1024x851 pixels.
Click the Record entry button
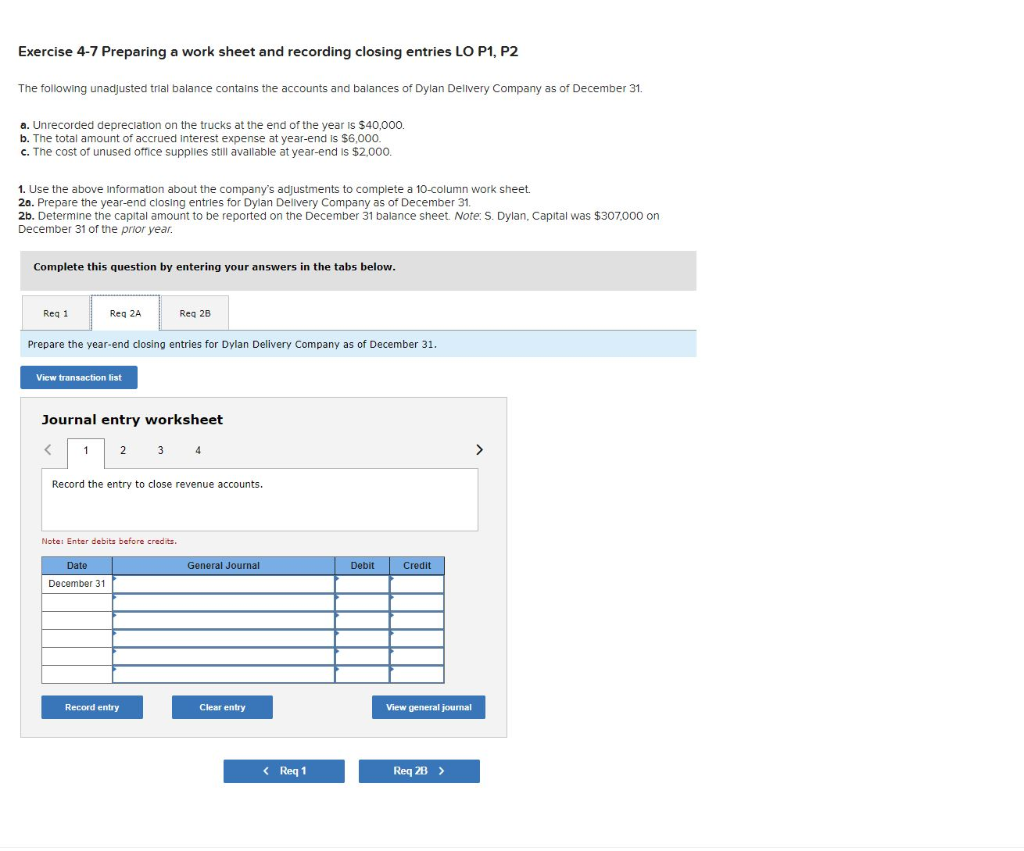pos(91,707)
